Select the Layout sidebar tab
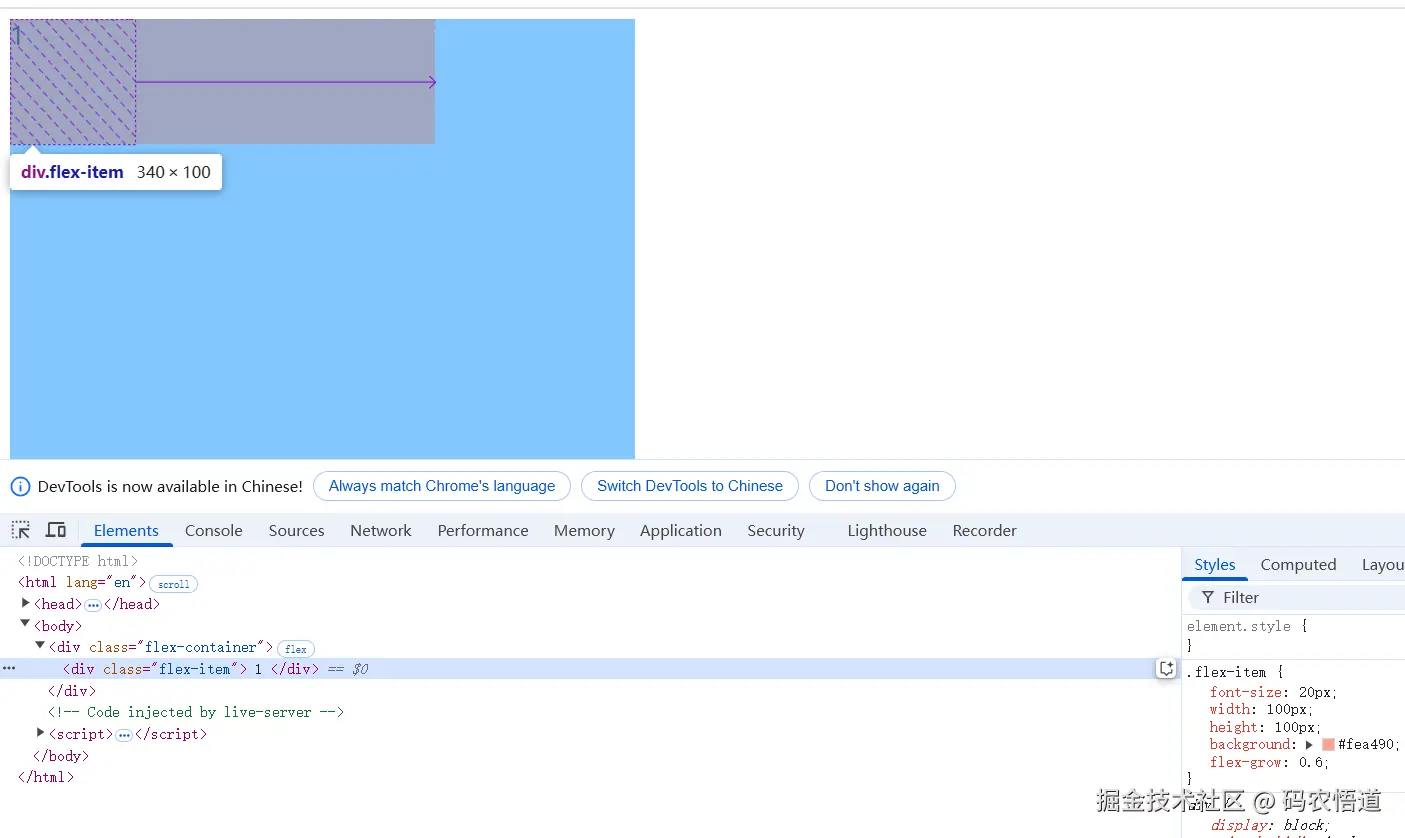This screenshot has width=1405, height=838. [1383, 565]
